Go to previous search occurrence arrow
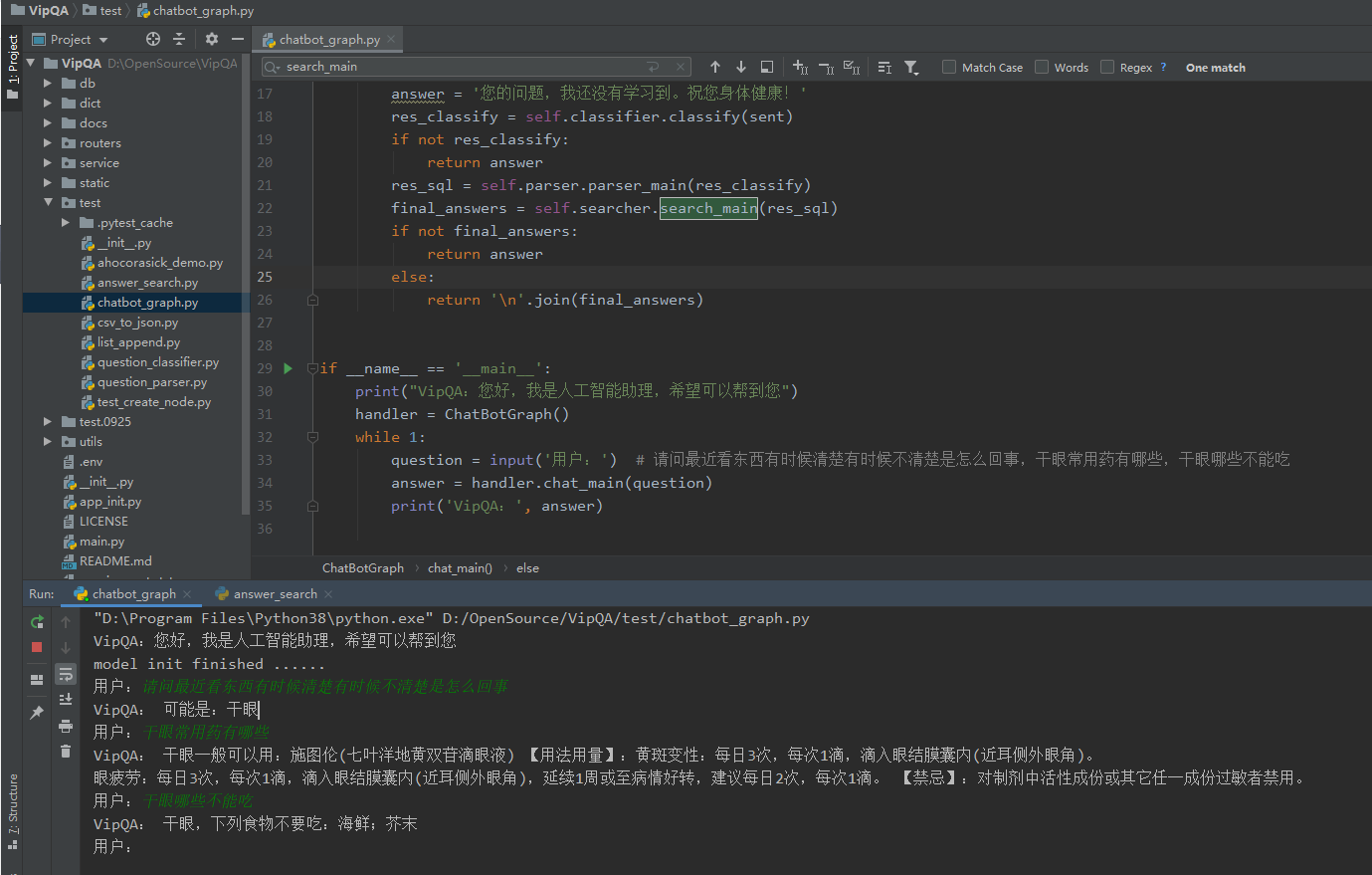Image resolution: width=1372 pixels, height=875 pixels. [715, 67]
